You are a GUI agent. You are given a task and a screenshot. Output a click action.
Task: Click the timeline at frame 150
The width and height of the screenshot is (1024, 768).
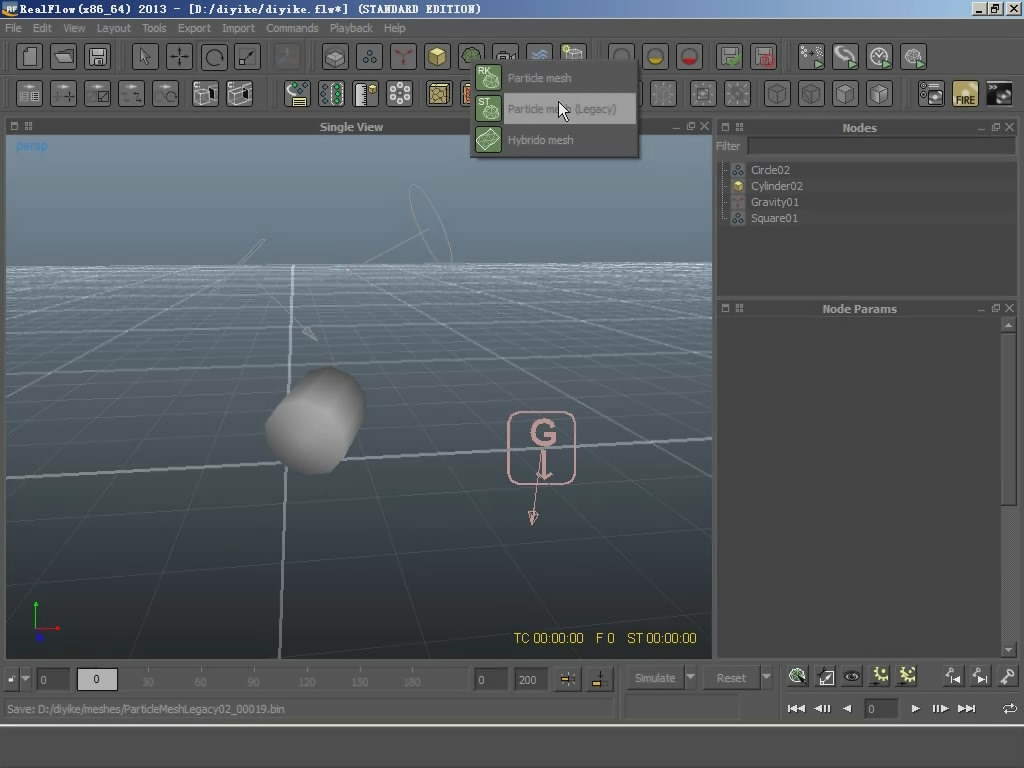[359, 678]
